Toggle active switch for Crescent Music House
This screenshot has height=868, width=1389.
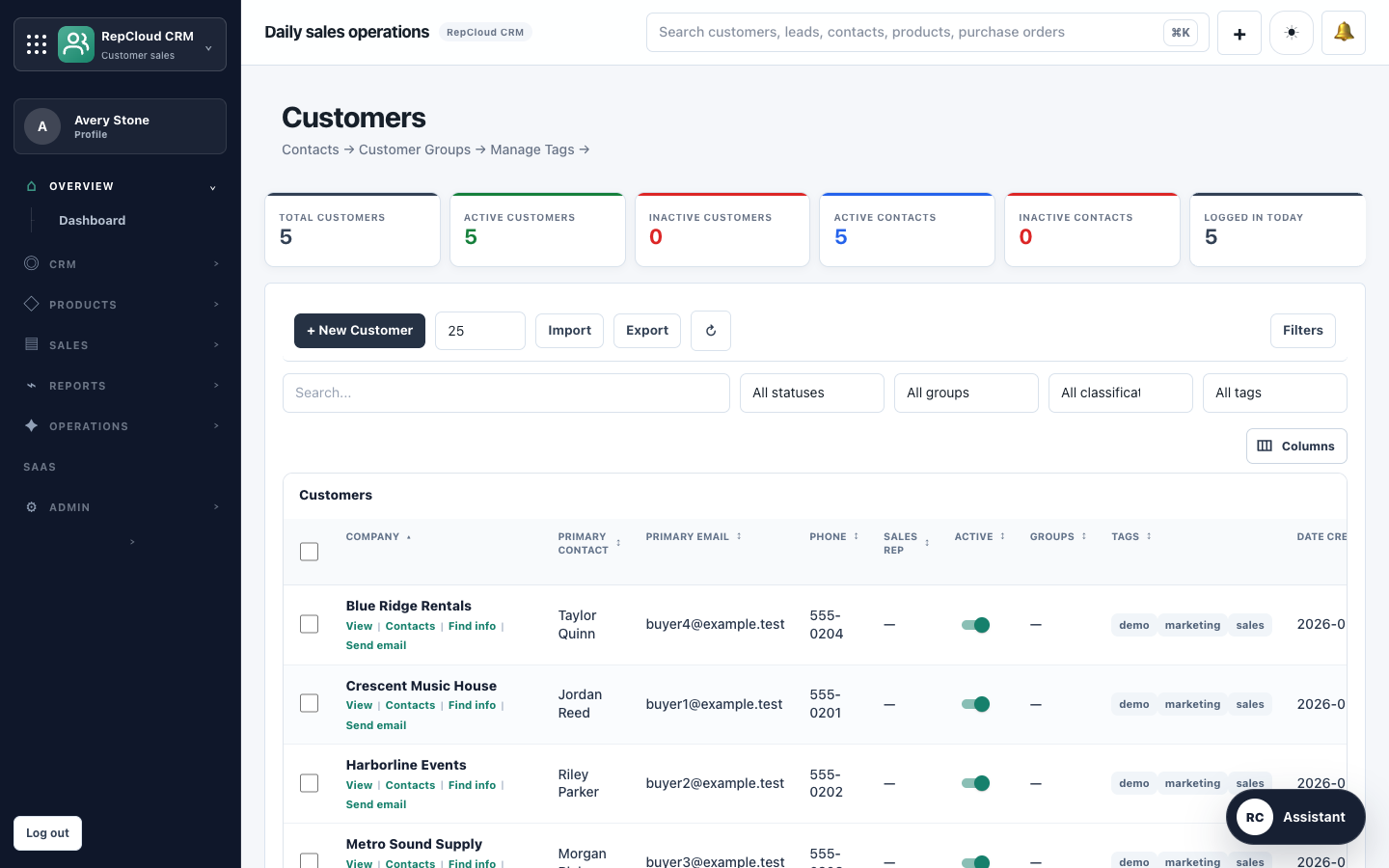[x=975, y=704]
